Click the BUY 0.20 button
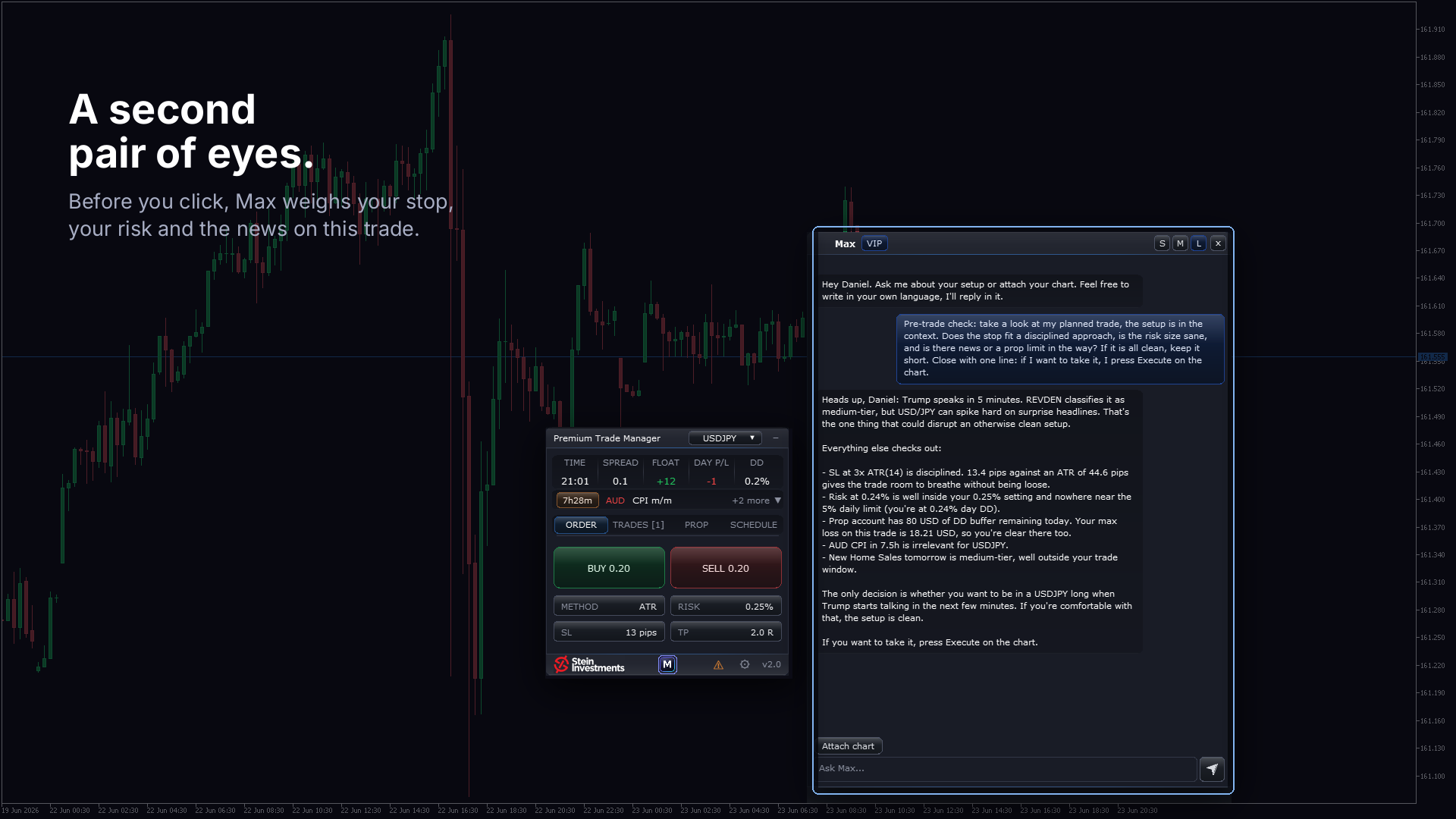Image resolution: width=1456 pixels, height=819 pixels. click(x=609, y=568)
